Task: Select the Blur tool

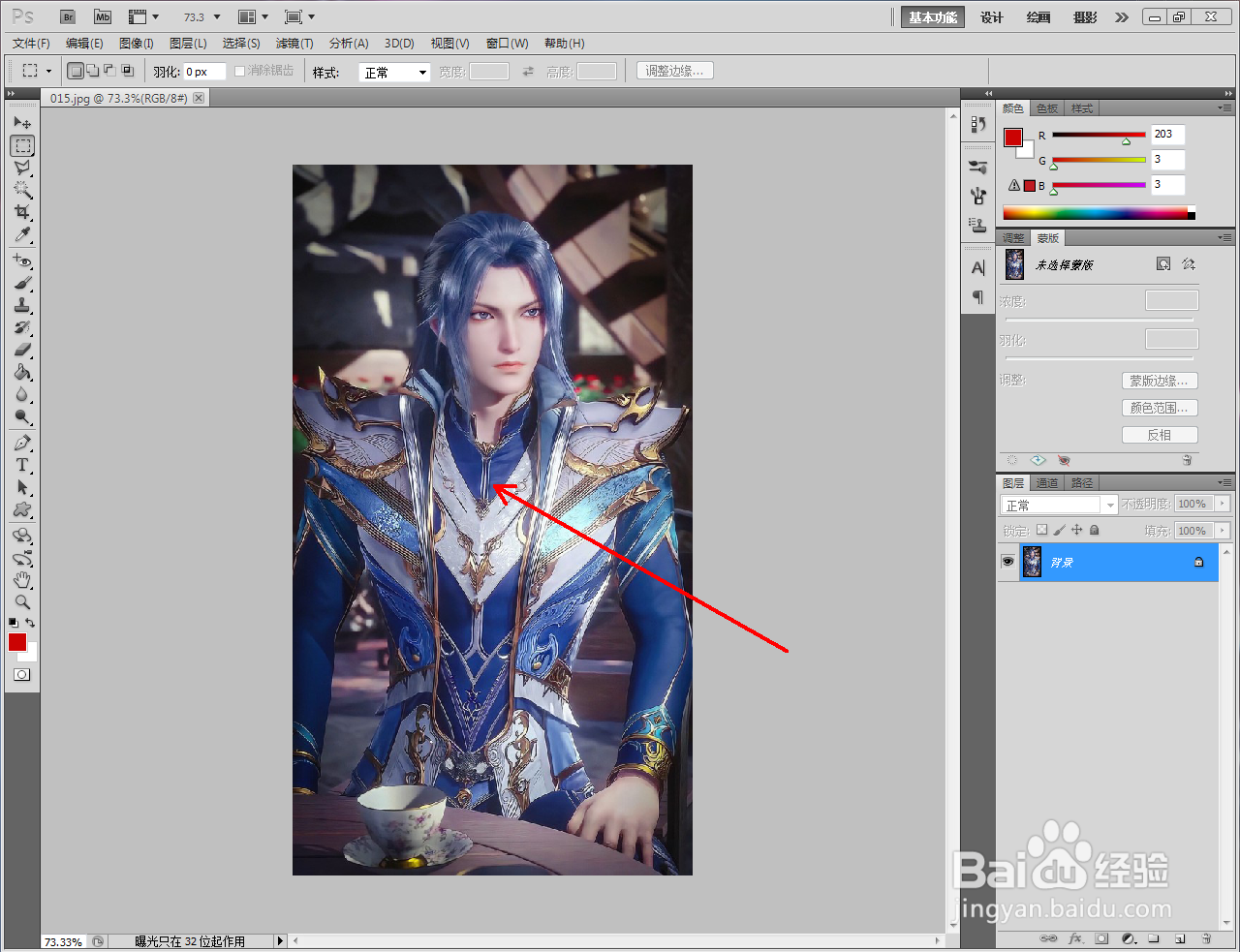Action: (x=22, y=395)
